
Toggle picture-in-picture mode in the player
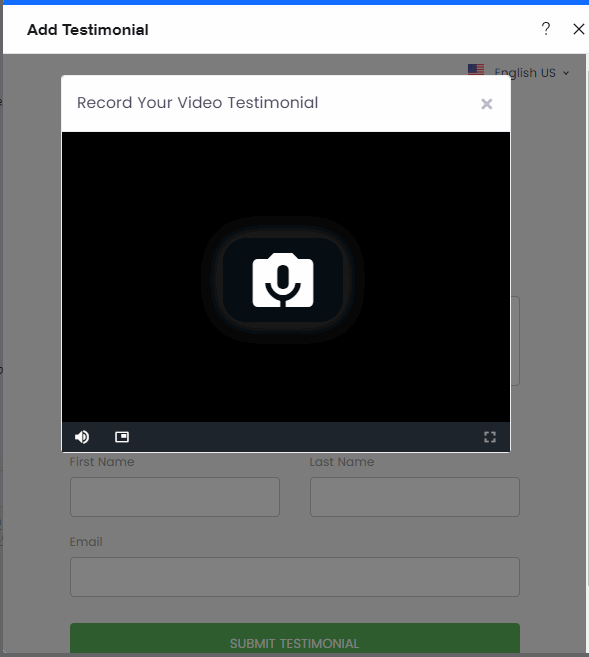pyautogui.click(x=122, y=437)
